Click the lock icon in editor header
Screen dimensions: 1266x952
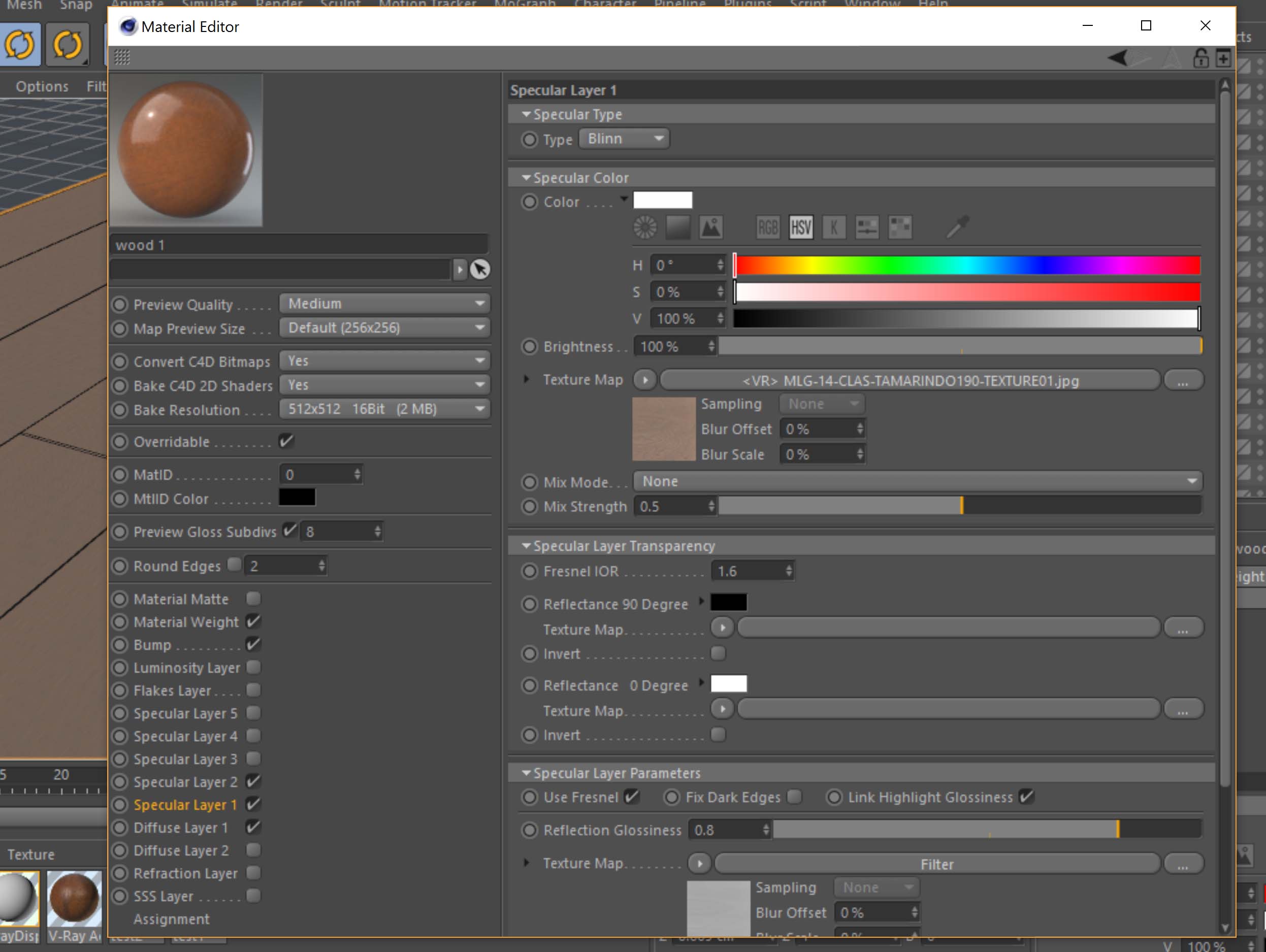[x=1201, y=58]
